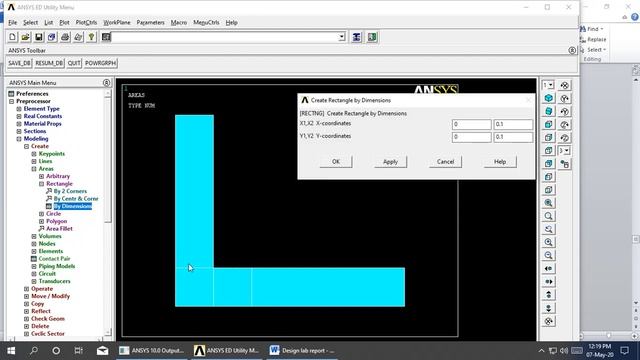Switch to ANSYS 10.0 Output taskbar window
The image size is (640, 360).
[151, 351]
